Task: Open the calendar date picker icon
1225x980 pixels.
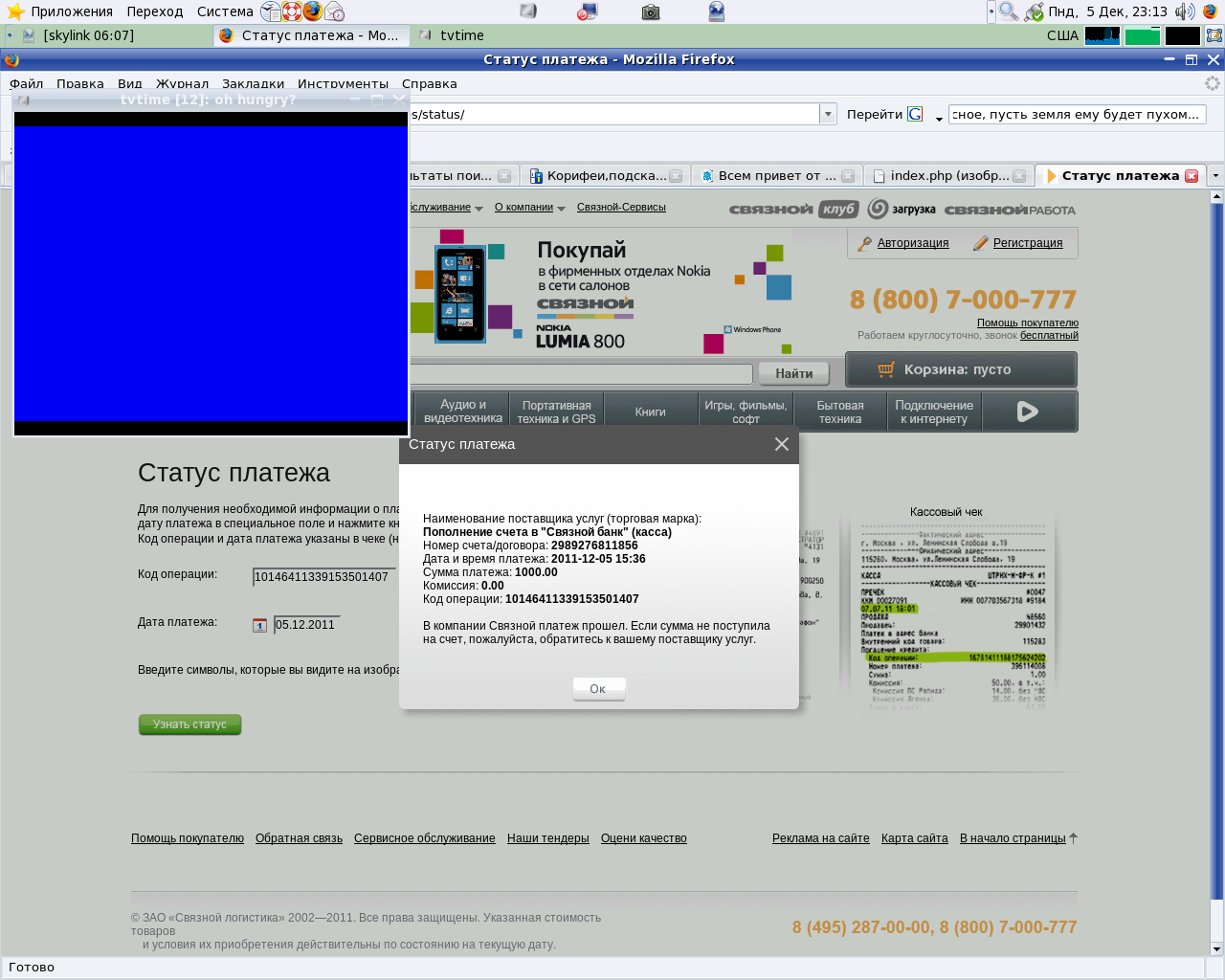Action: 259,625
